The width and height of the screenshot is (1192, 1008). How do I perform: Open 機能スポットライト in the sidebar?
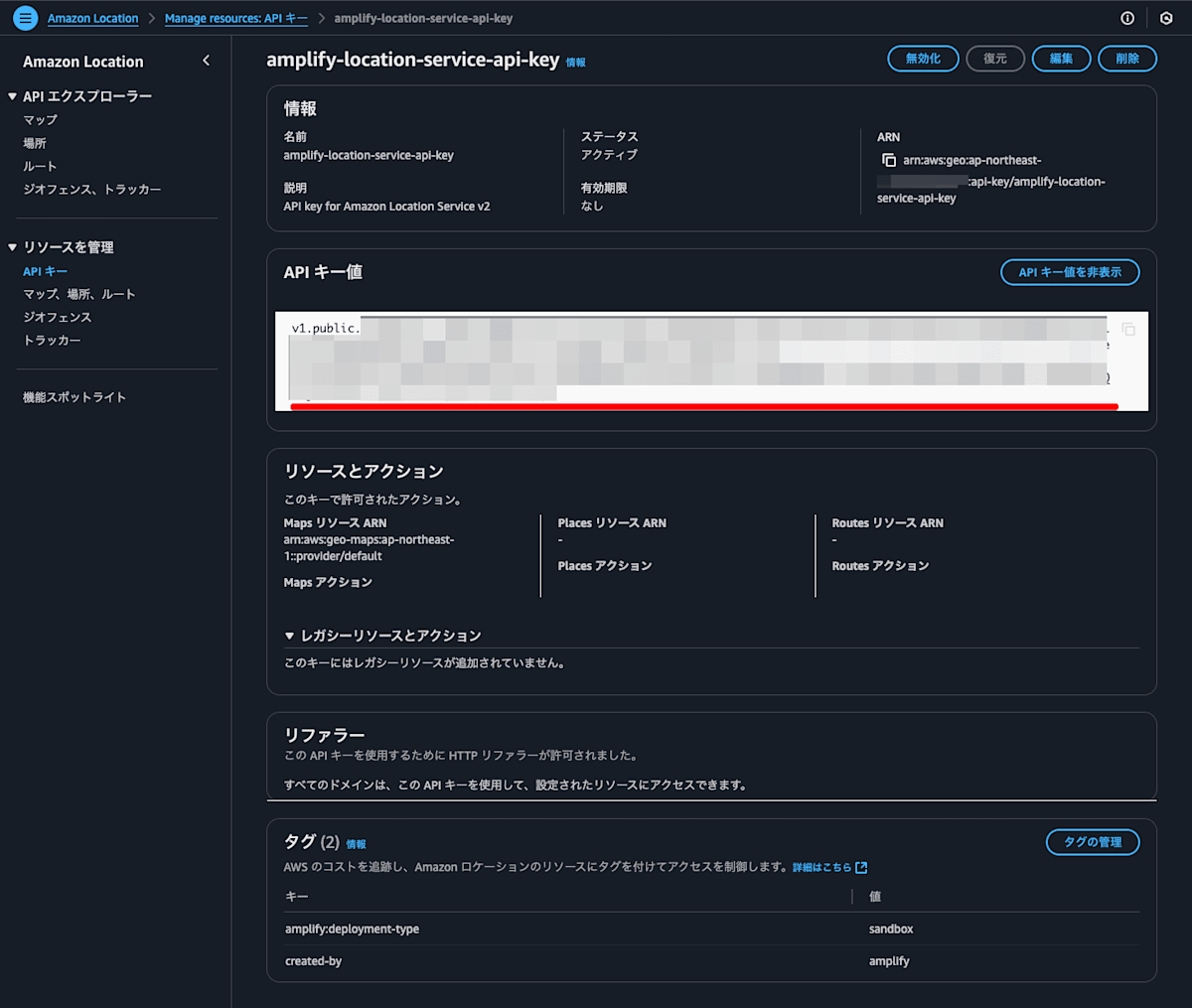(x=74, y=397)
